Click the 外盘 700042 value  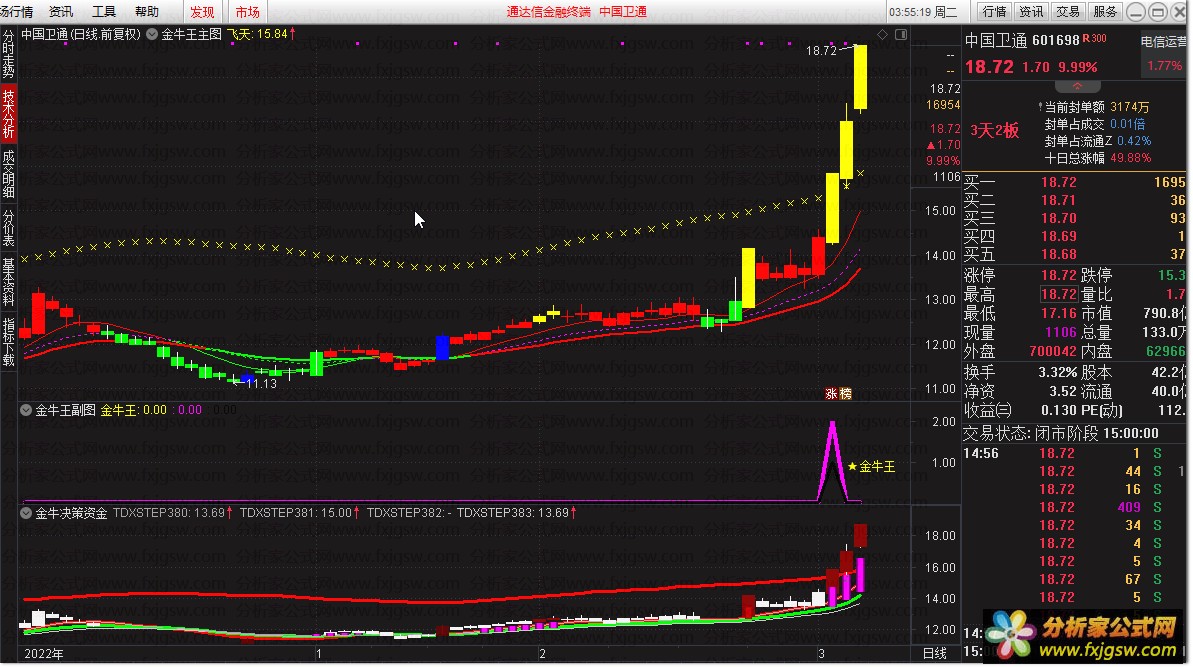point(1053,351)
